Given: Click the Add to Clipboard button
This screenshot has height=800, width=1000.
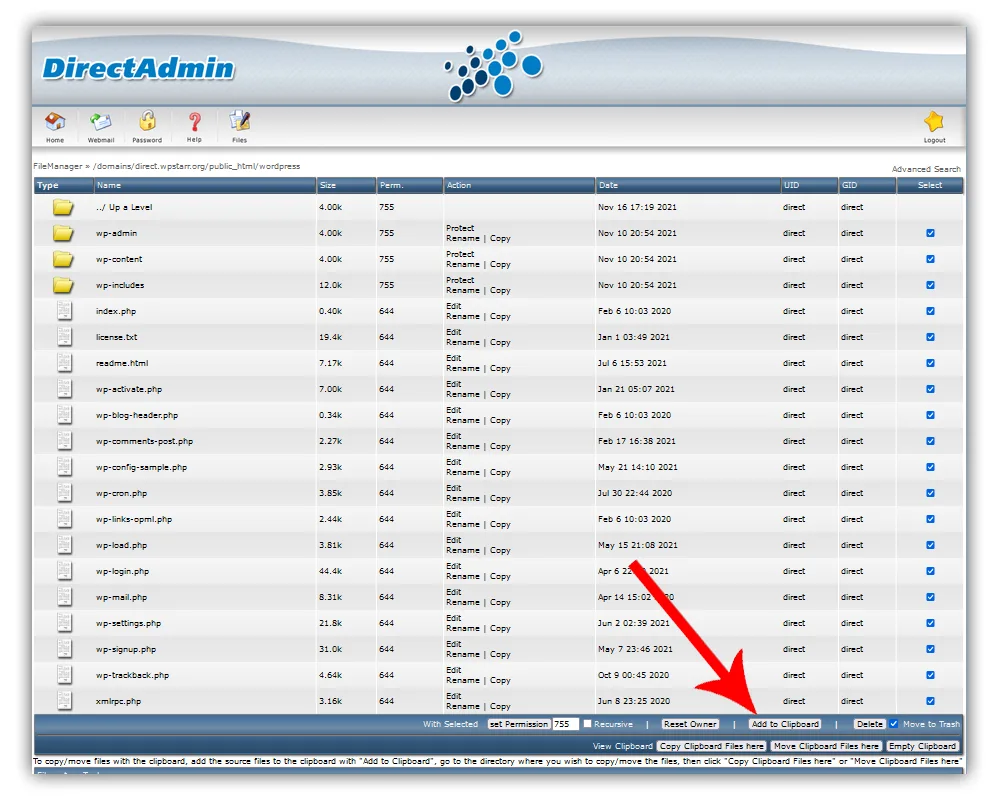Looking at the screenshot, I should coord(785,724).
